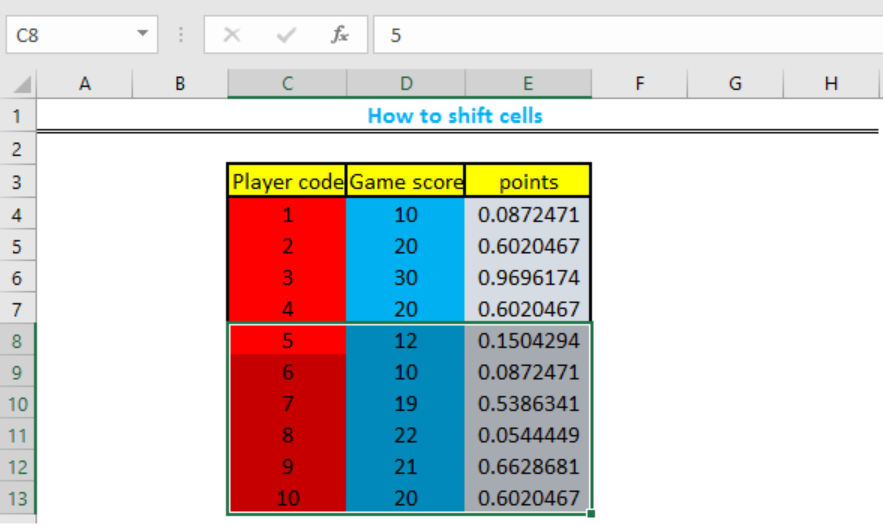884x526 pixels.
Task: Select column F header
Action: [x=639, y=83]
